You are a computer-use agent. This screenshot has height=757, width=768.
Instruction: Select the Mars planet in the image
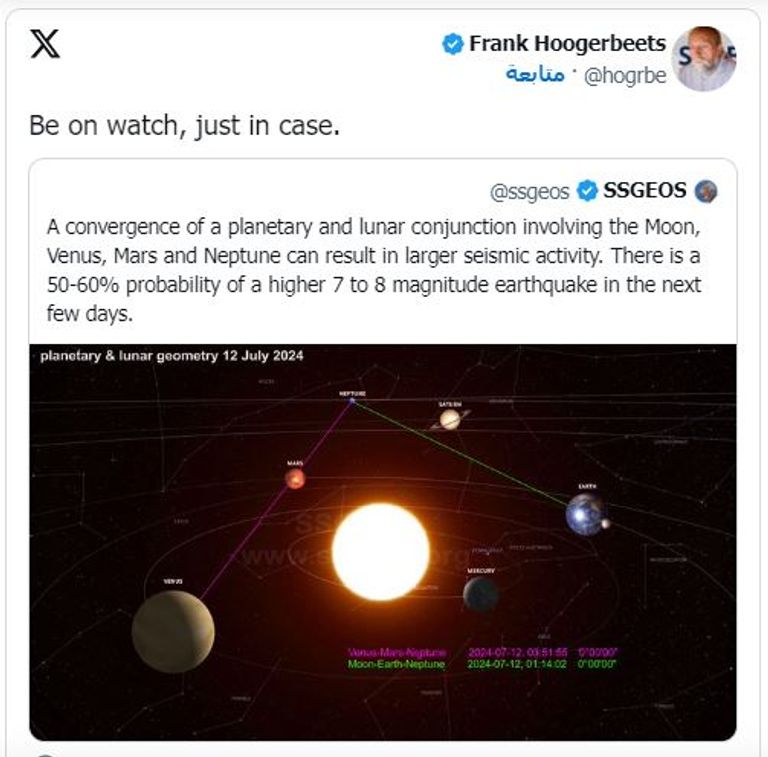295,478
